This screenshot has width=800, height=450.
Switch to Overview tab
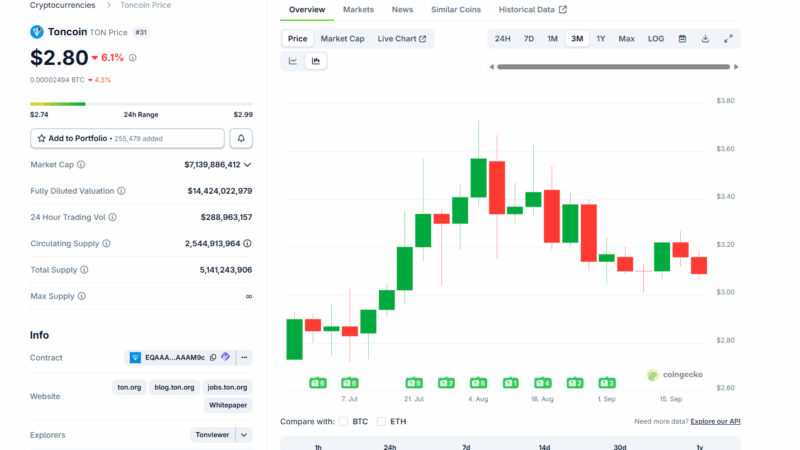[307, 10]
